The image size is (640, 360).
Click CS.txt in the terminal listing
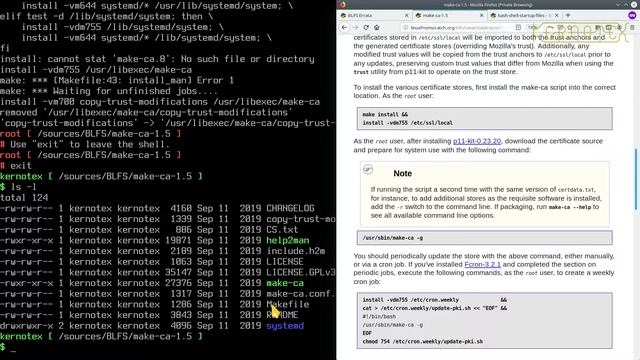(282, 230)
